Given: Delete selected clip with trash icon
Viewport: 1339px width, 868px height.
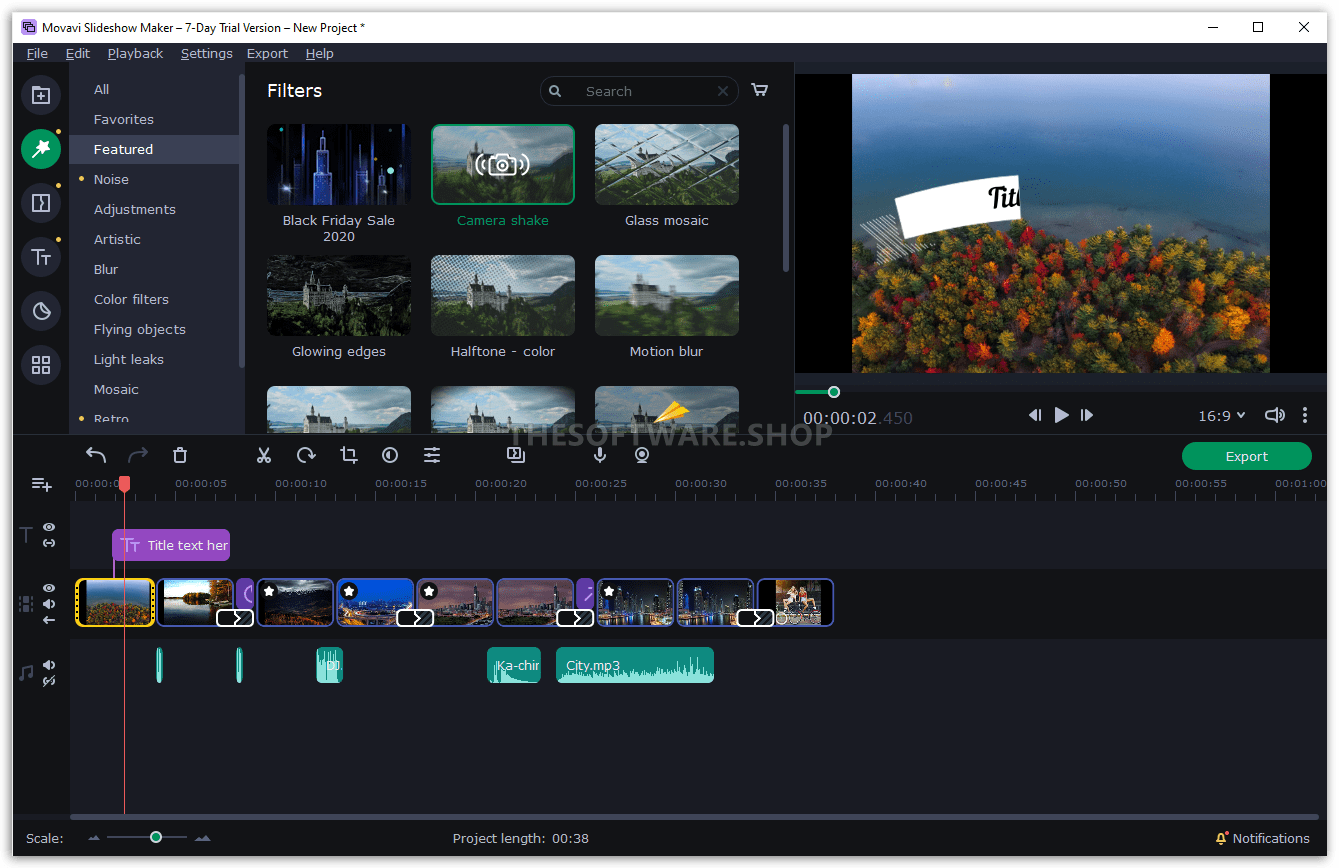Looking at the screenshot, I should tap(180, 456).
